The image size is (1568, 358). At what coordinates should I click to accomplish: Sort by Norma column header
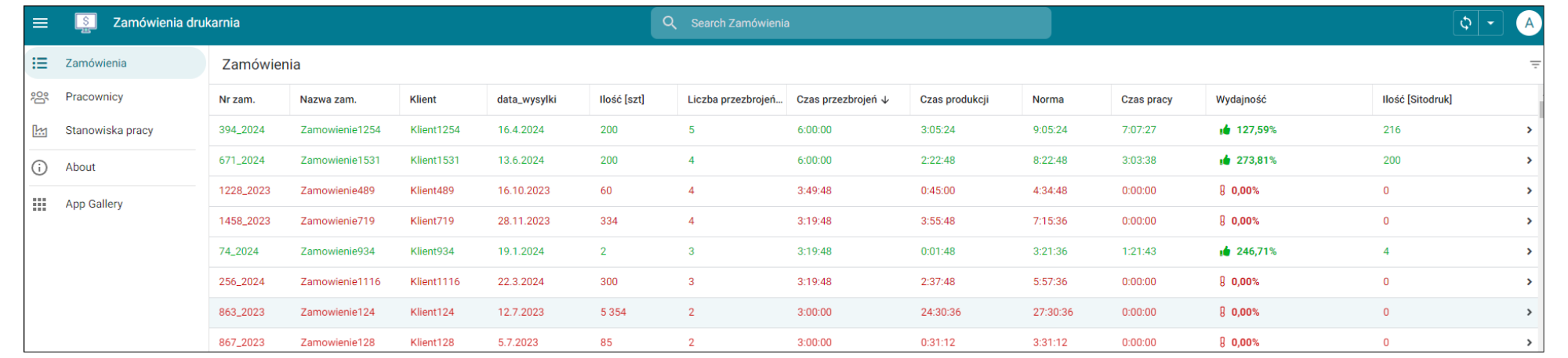[x=1047, y=99]
